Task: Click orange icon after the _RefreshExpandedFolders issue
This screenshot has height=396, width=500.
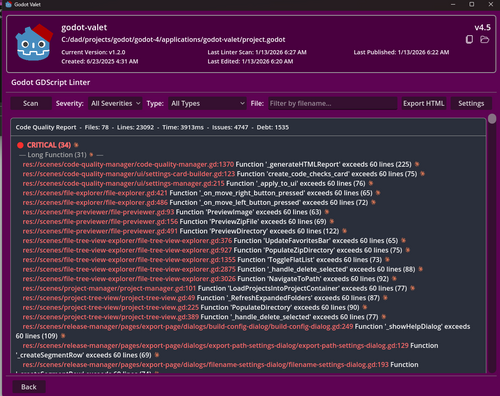Action: coord(385,298)
